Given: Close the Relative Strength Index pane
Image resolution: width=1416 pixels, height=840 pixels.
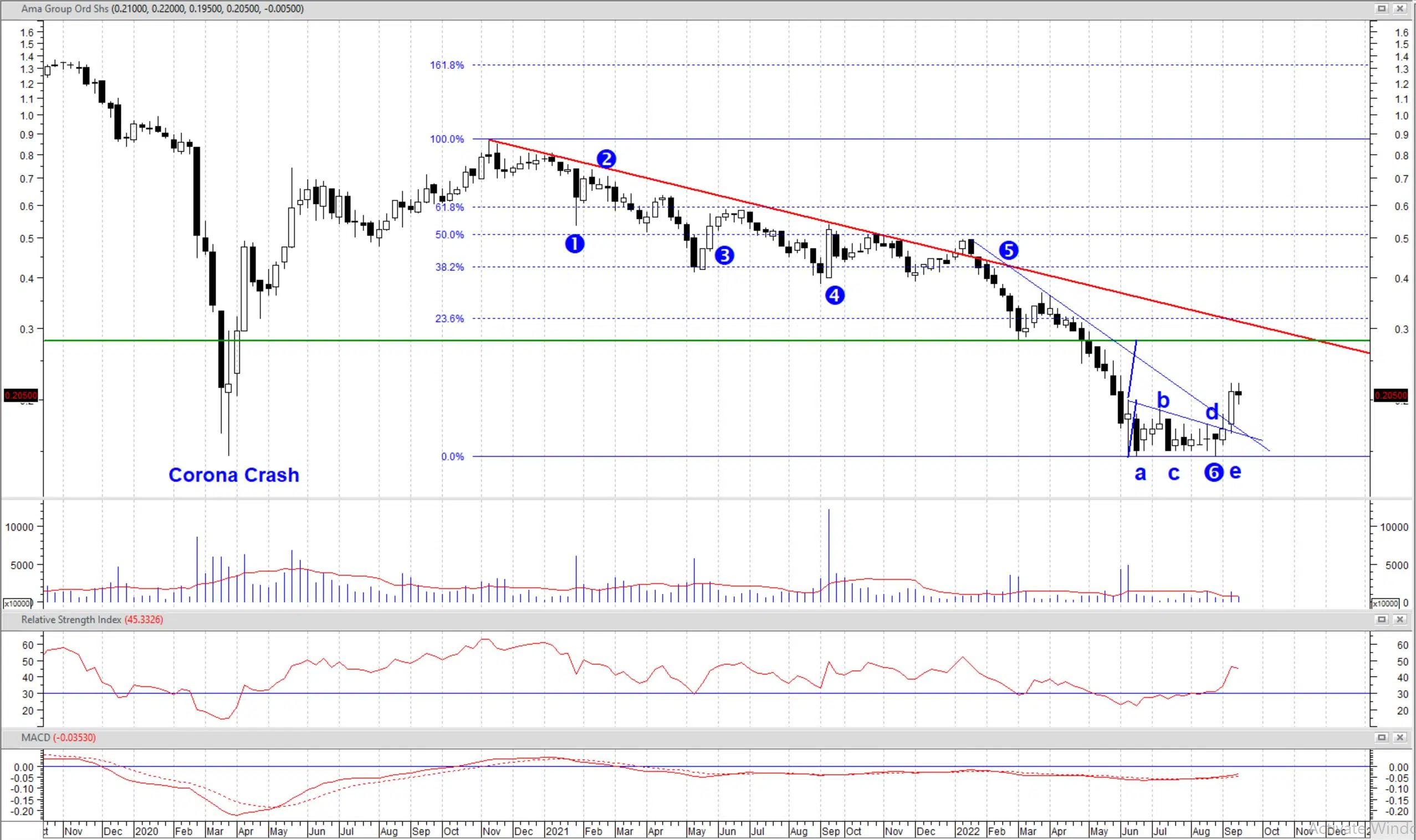Looking at the screenshot, I should coord(1399,620).
